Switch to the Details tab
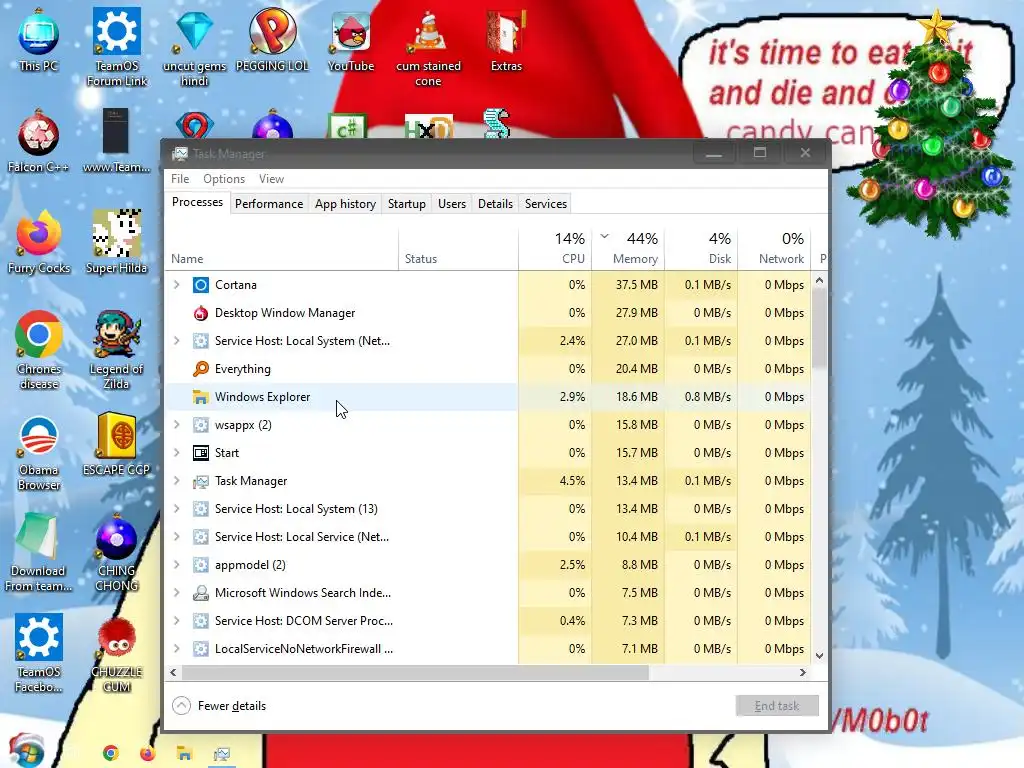The width and height of the screenshot is (1024, 768). pos(495,204)
